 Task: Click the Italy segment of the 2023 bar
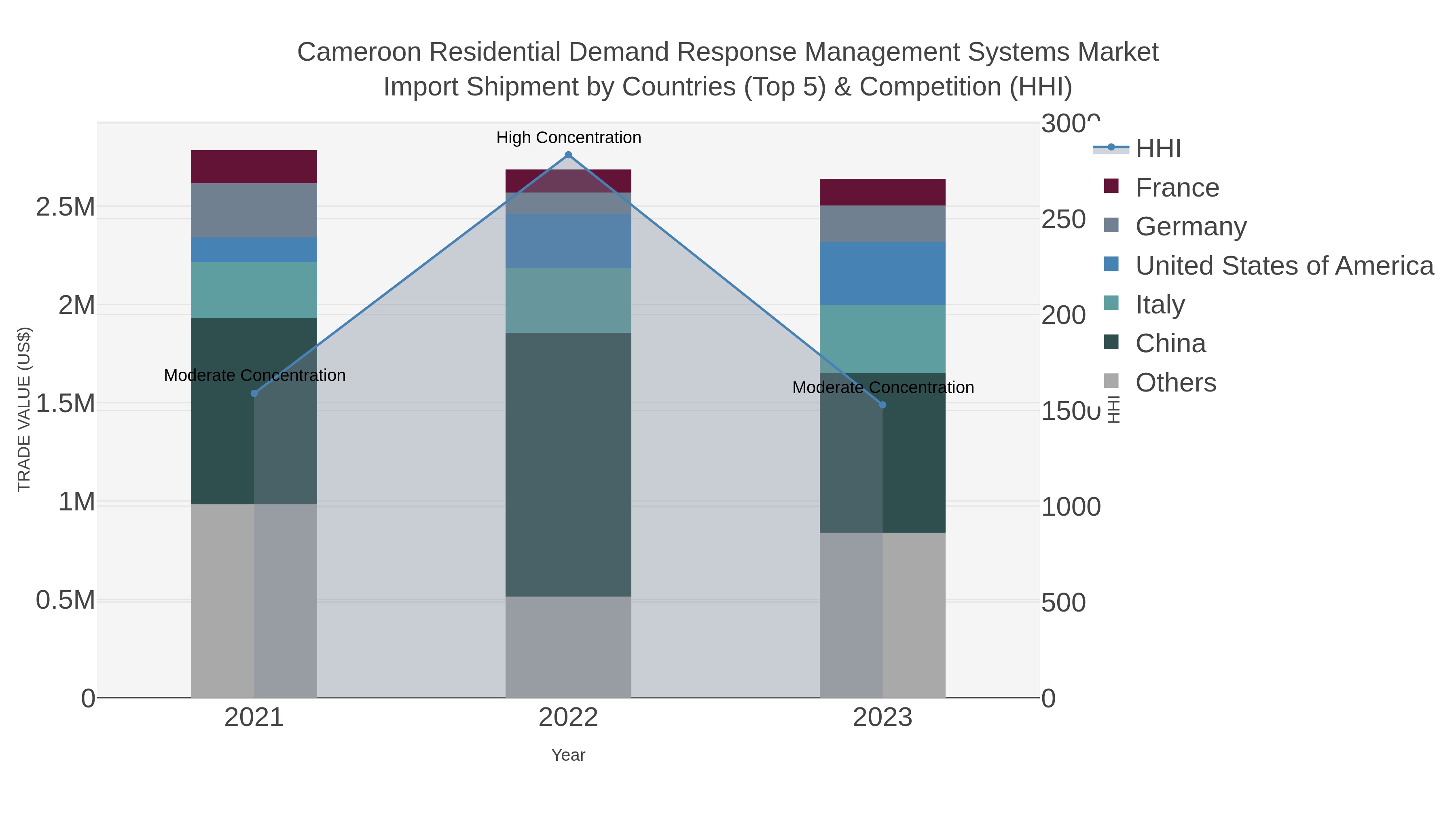point(883,339)
